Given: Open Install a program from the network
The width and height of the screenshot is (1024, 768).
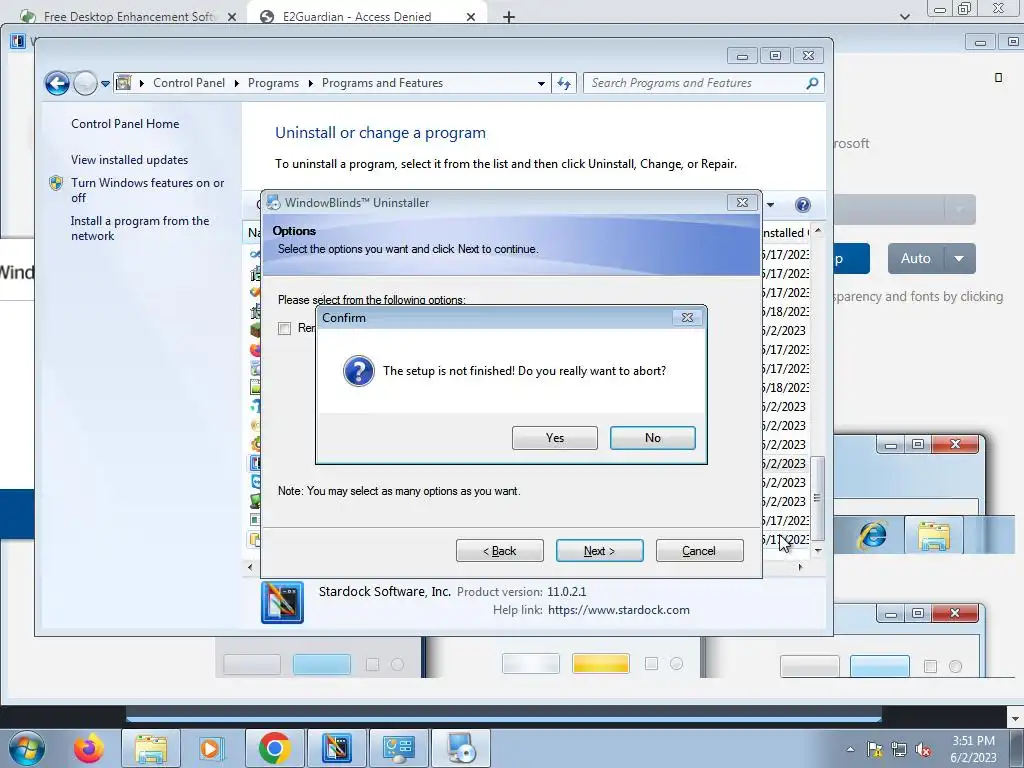Looking at the screenshot, I should coord(140,228).
